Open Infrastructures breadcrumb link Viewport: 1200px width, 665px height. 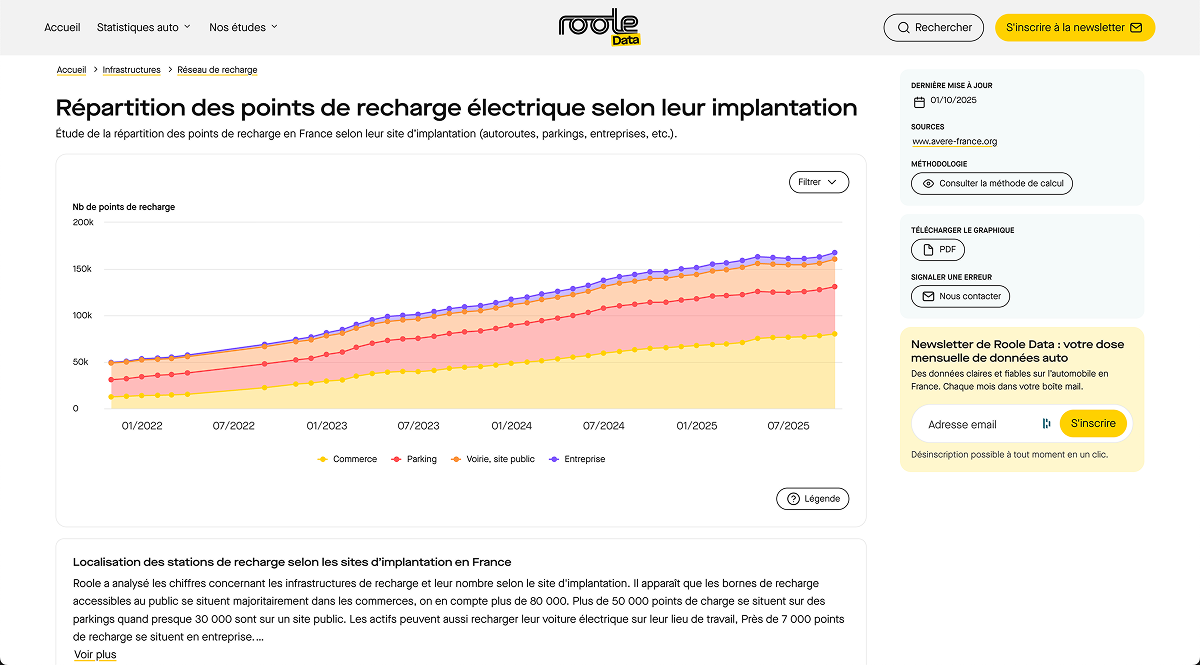[131, 70]
